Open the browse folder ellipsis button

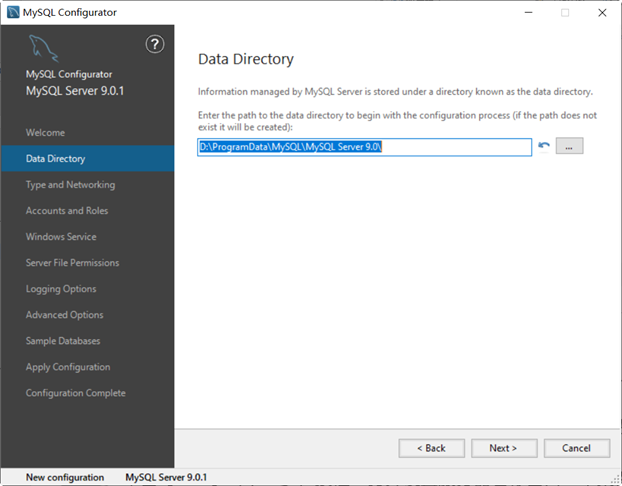click(569, 146)
